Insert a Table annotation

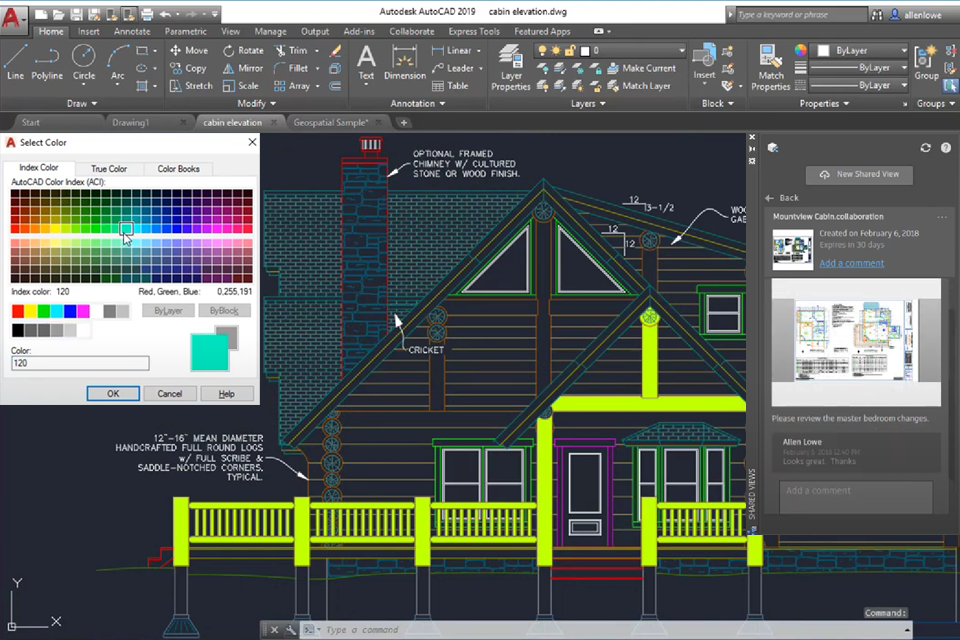[450, 86]
